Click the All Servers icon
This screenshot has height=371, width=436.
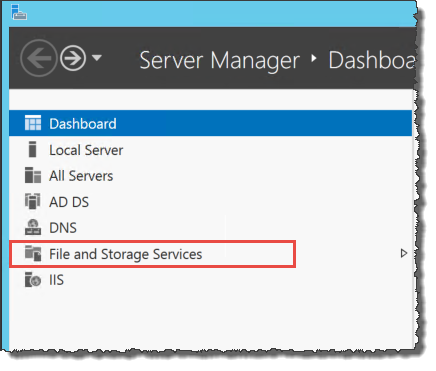pyautogui.click(x=33, y=175)
